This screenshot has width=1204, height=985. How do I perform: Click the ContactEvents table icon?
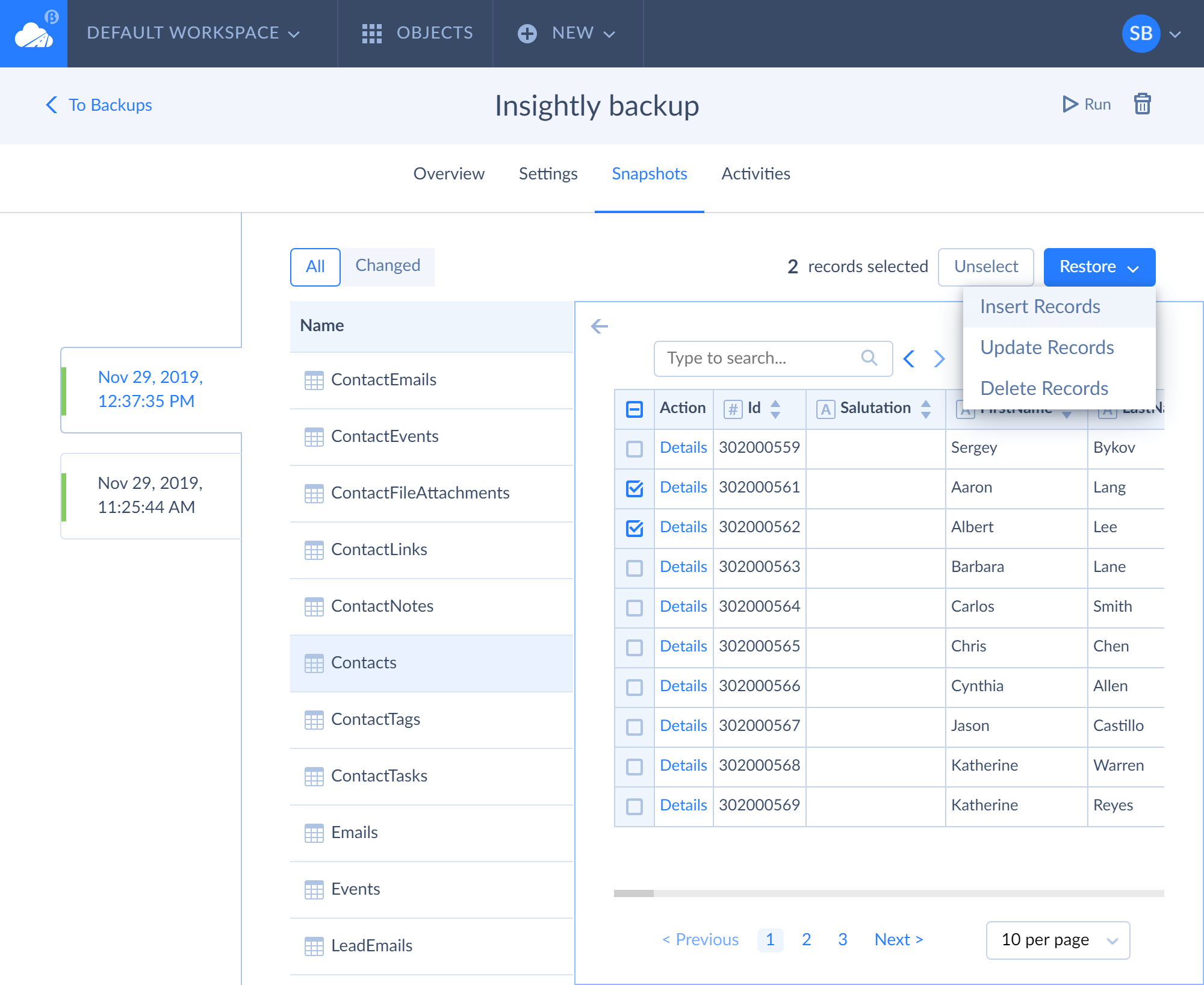point(314,437)
